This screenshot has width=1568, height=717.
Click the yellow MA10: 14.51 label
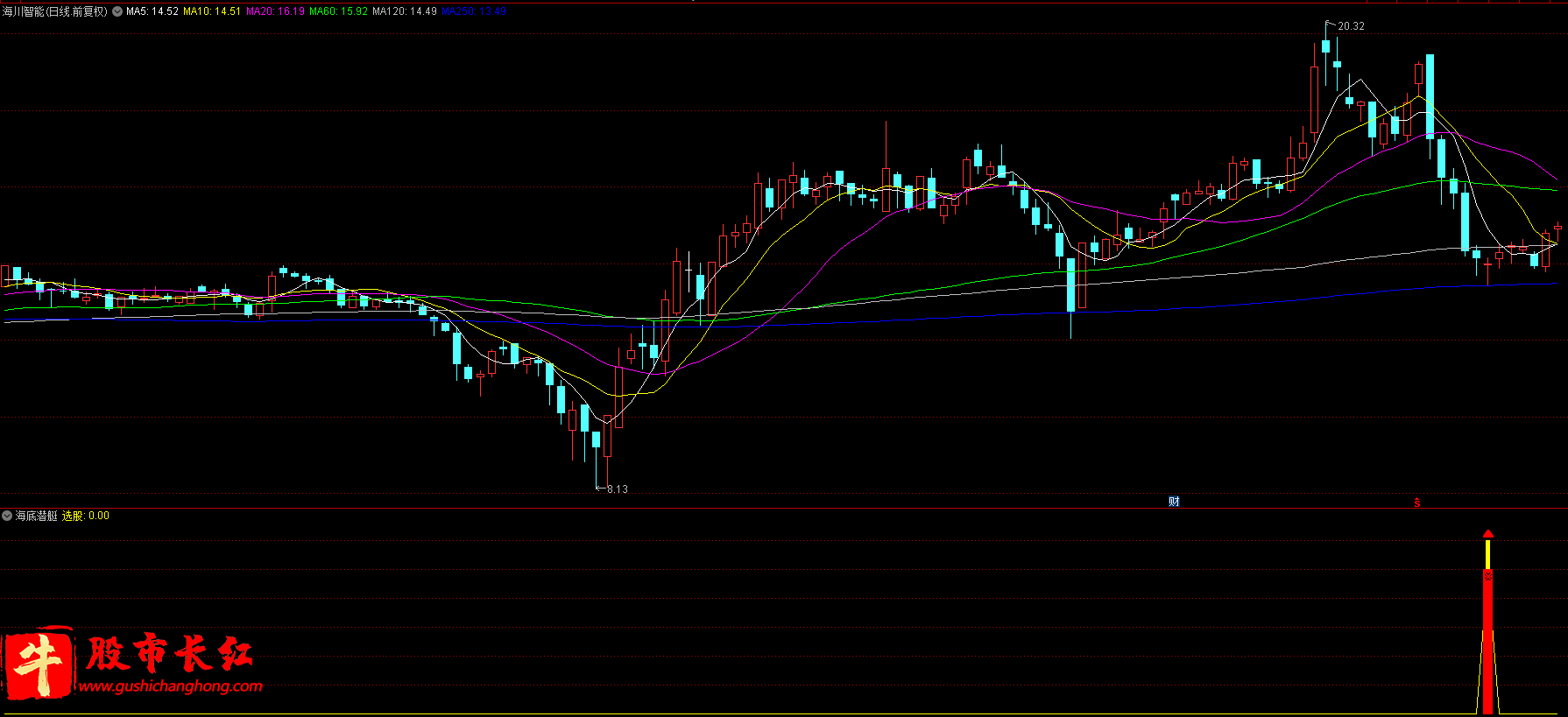pyautogui.click(x=211, y=11)
